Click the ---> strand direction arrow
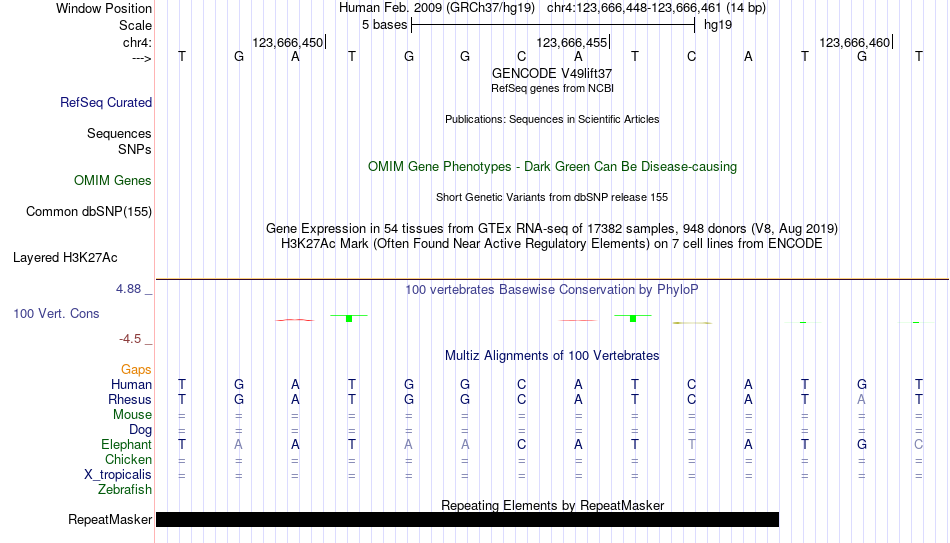The width and height of the screenshot is (950, 543). [x=142, y=58]
